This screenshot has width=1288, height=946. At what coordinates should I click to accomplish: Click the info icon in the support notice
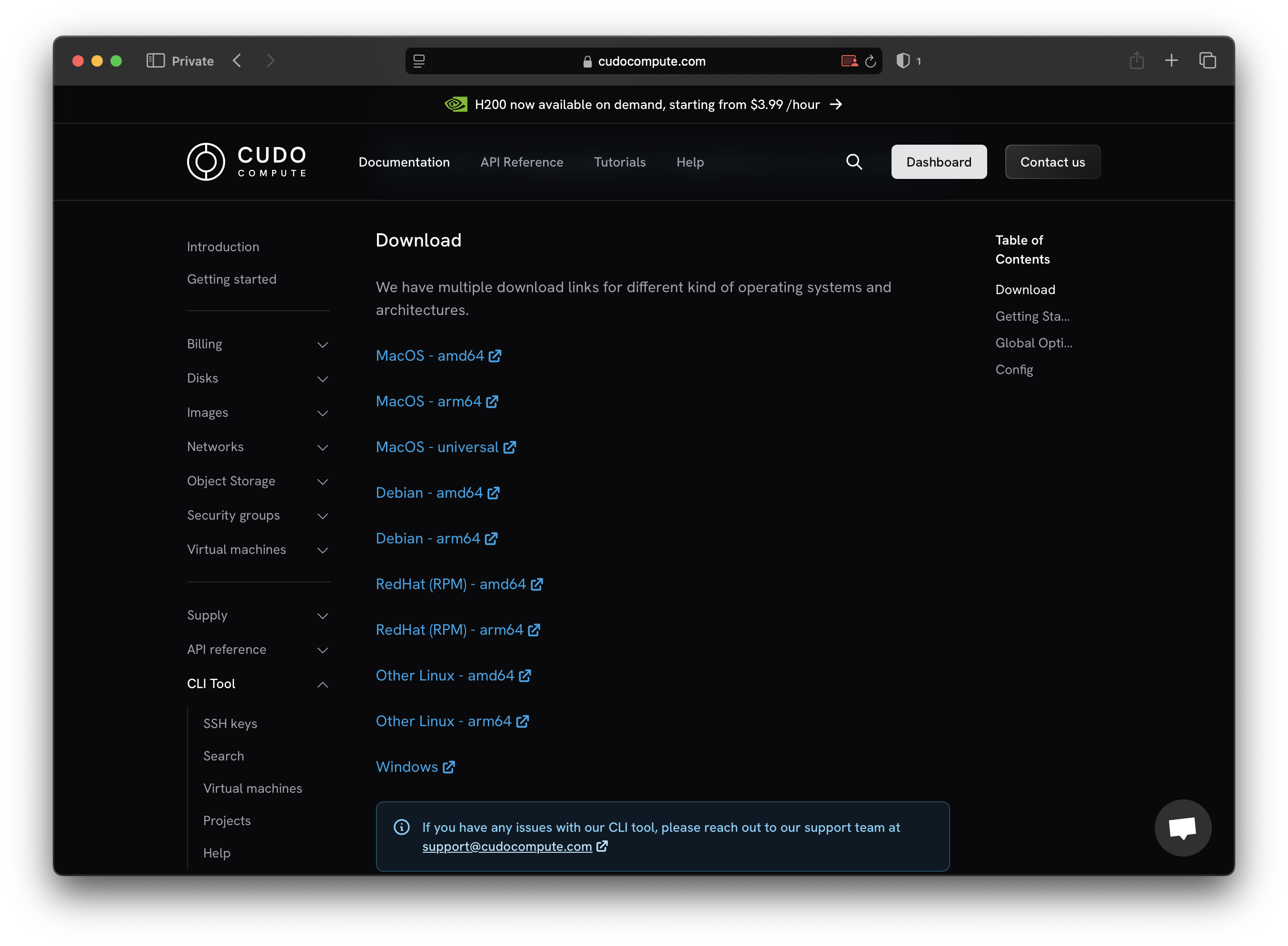401,827
